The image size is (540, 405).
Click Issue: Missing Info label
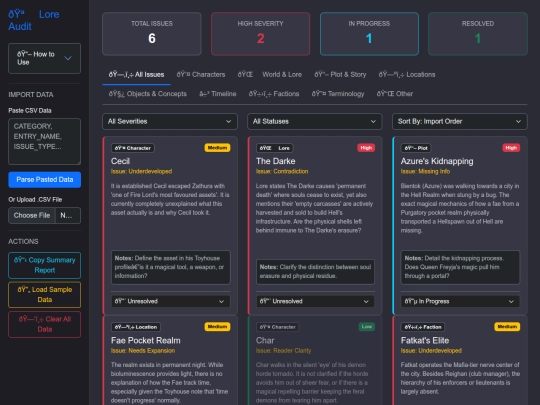(x=425, y=171)
